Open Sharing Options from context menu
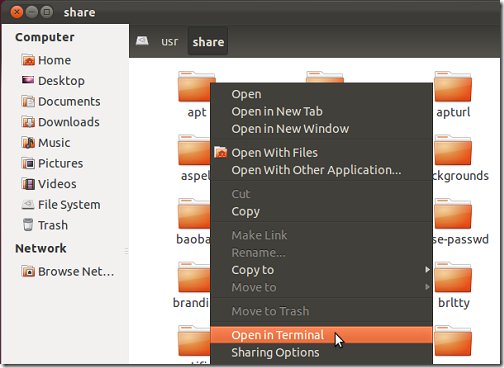Screen dimensions: 504x368 321,353
